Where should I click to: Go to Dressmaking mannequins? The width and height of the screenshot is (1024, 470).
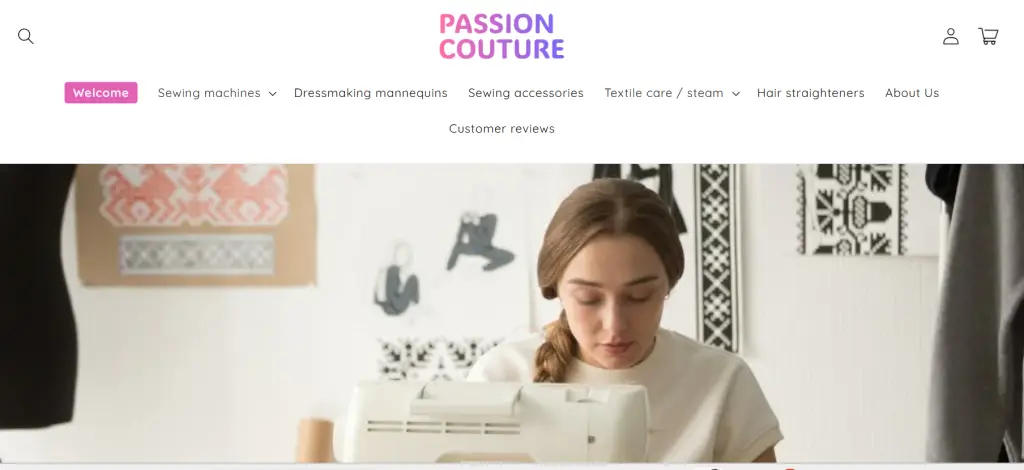(370, 93)
